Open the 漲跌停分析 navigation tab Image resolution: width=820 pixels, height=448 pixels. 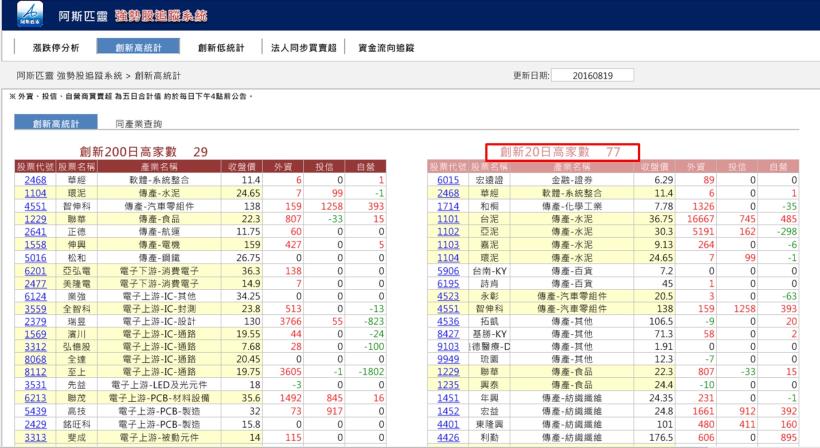pyautogui.click(x=56, y=48)
